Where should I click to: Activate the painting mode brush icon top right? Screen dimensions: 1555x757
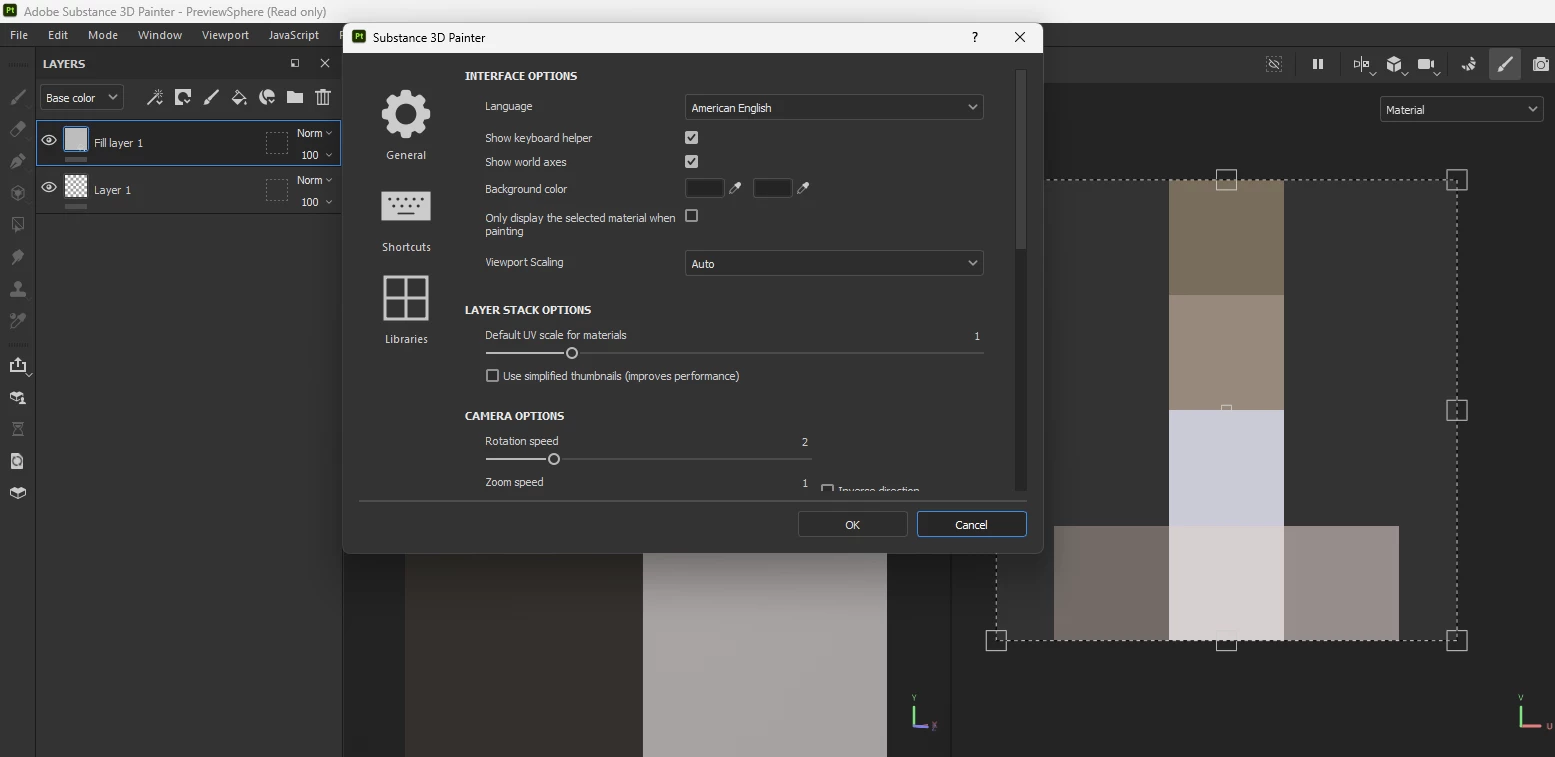click(1505, 64)
